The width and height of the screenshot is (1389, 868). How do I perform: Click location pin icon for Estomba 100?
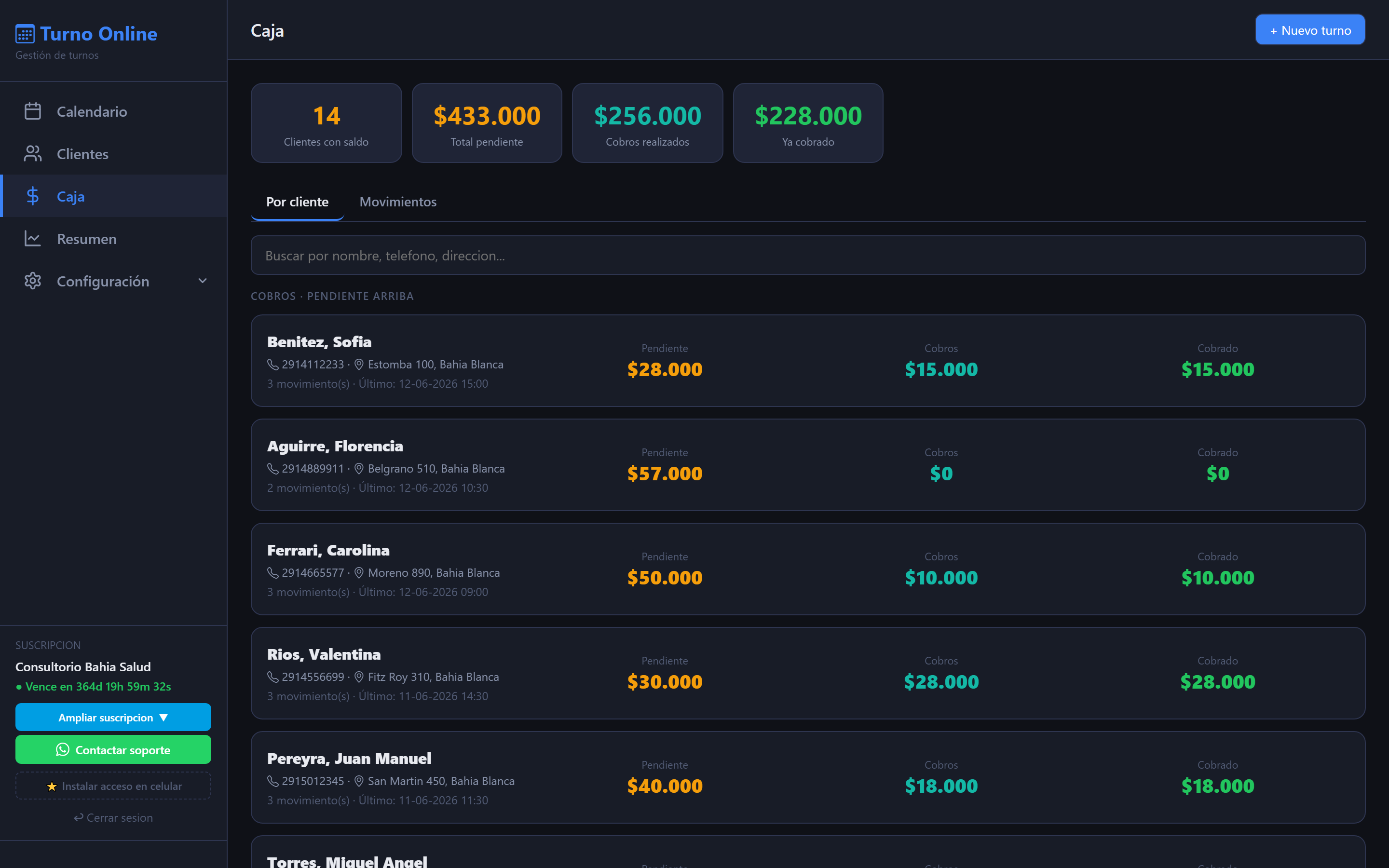pos(359,365)
